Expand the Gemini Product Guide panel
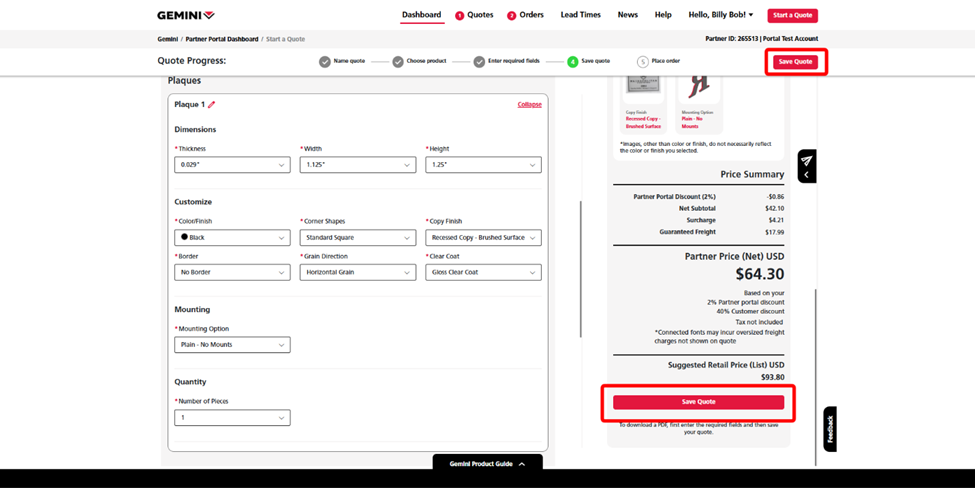 click(487, 464)
